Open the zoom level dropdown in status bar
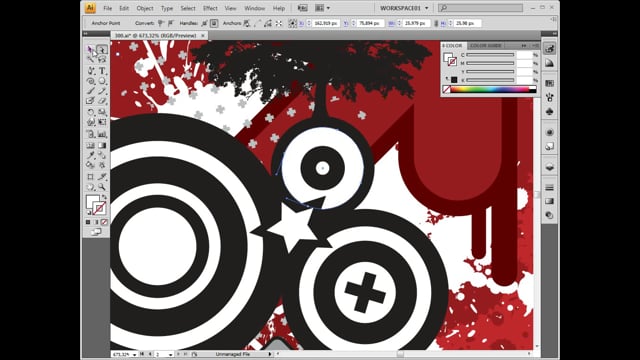This screenshot has width=640, height=360. tap(135, 355)
